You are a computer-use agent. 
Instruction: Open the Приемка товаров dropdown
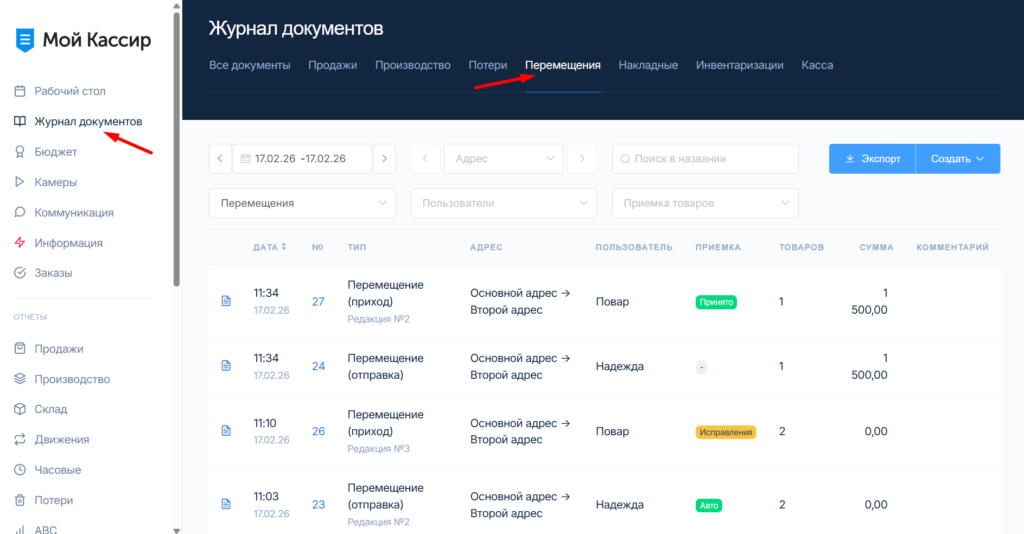tap(705, 203)
